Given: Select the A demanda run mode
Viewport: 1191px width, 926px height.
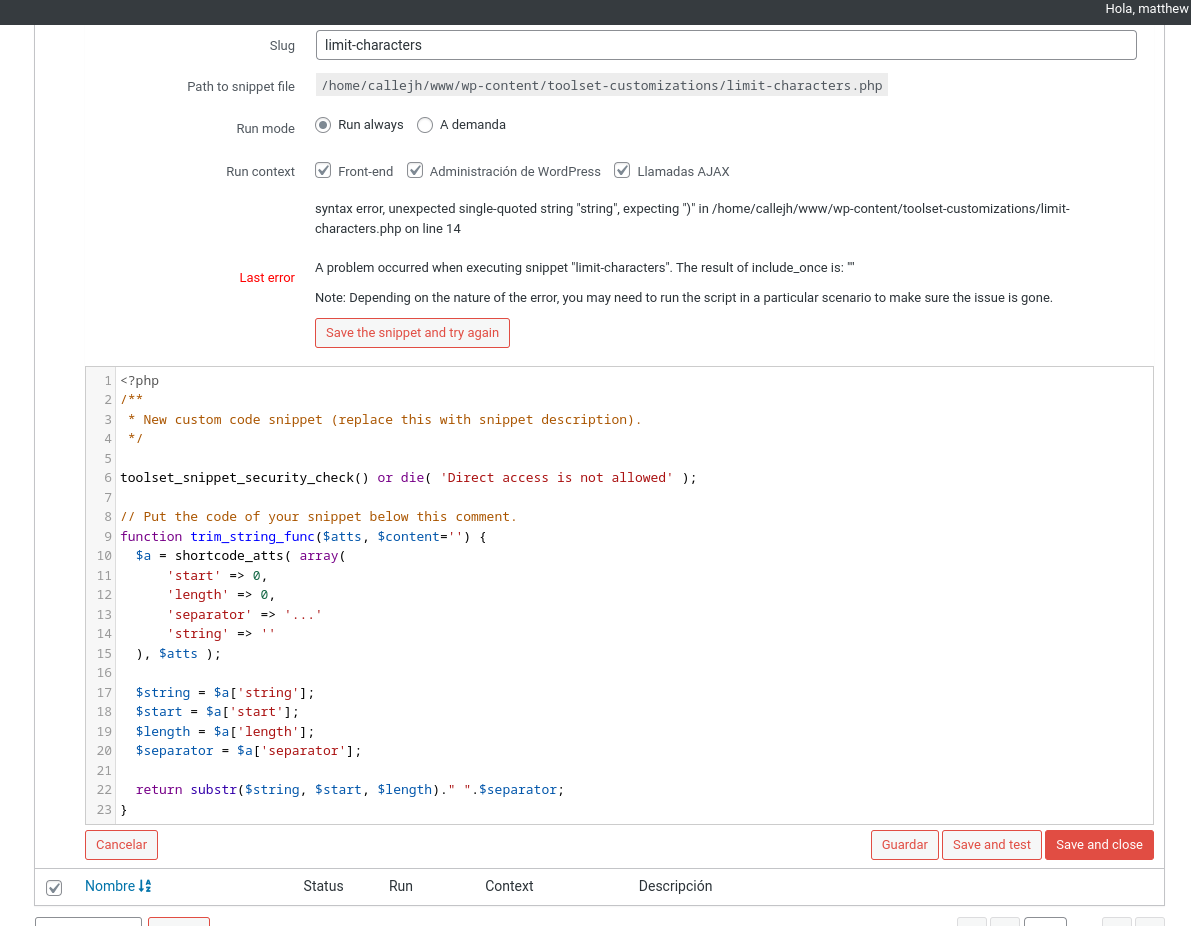Looking at the screenshot, I should tap(425, 125).
